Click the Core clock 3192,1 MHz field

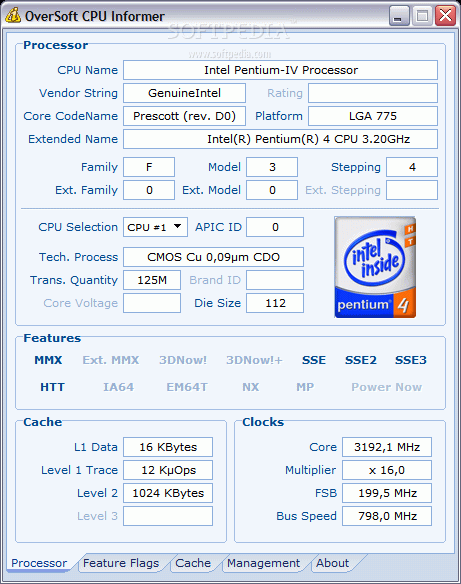click(x=387, y=447)
